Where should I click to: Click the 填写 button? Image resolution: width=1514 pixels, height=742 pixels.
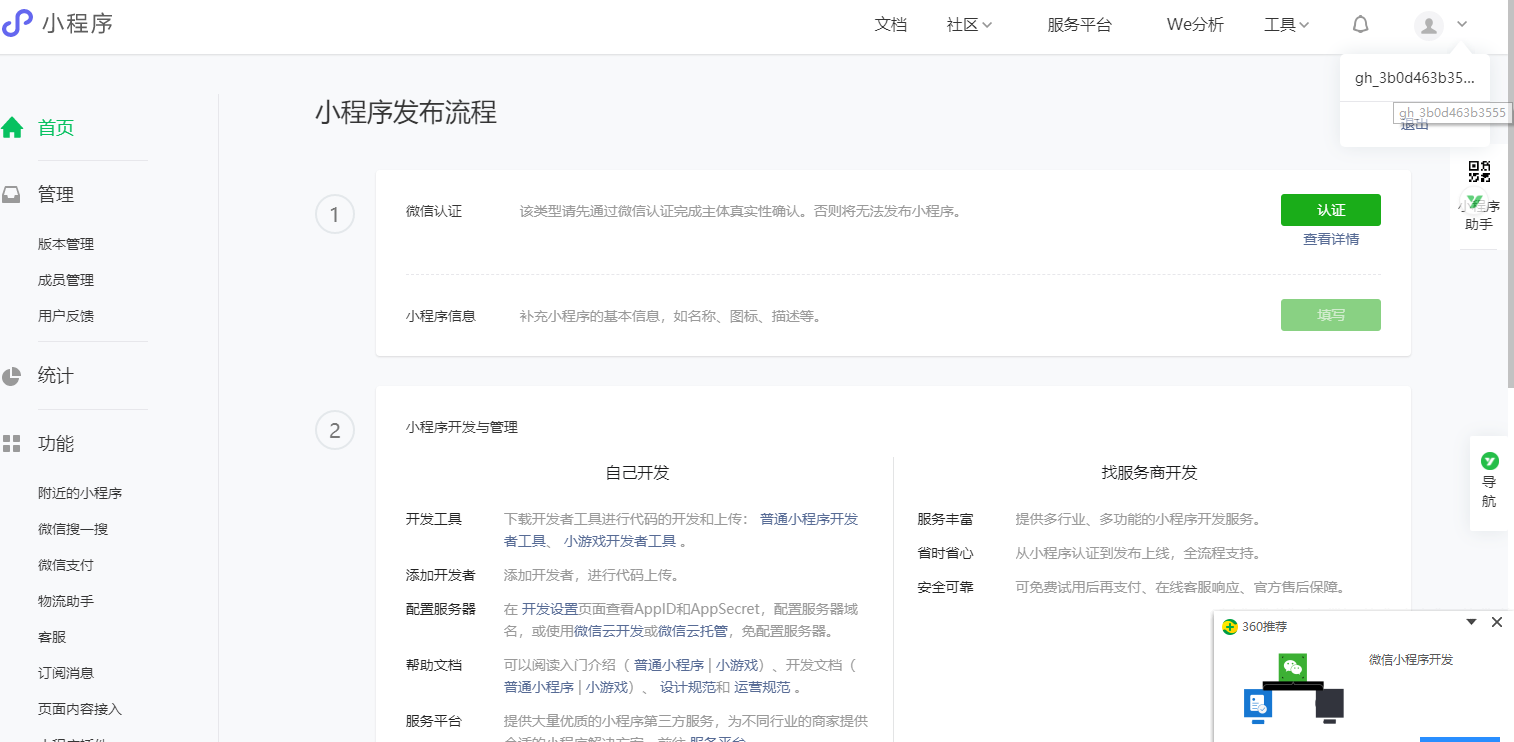tap(1331, 315)
